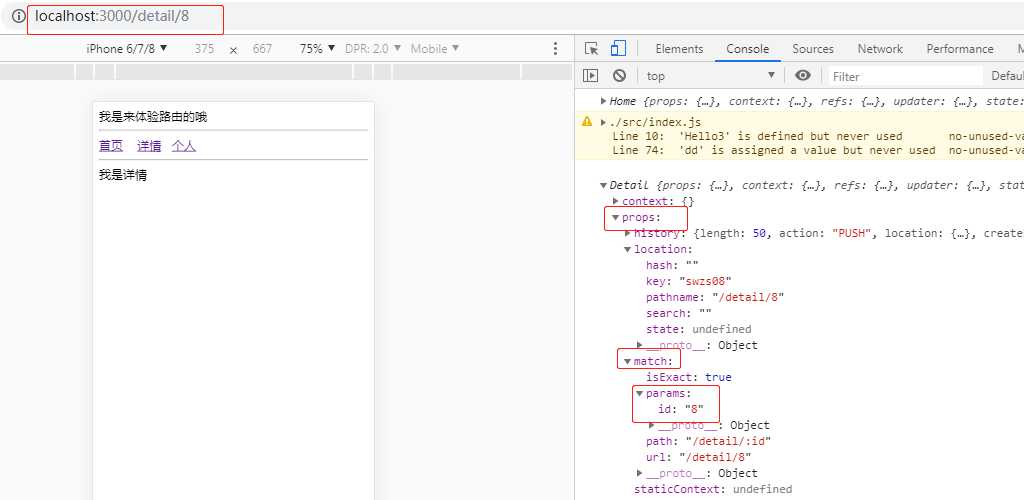Viewport: 1024px width, 500px height.
Task: Click the state: undefined row
Action: tap(699, 329)
